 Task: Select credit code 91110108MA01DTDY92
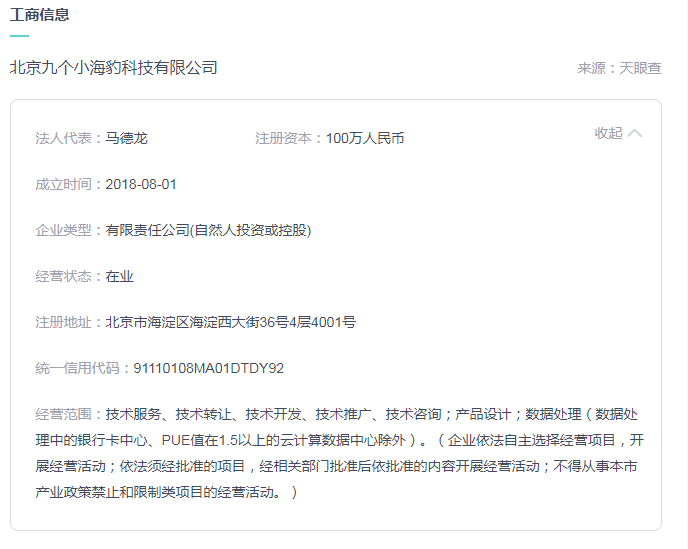[x=208, y=368]
